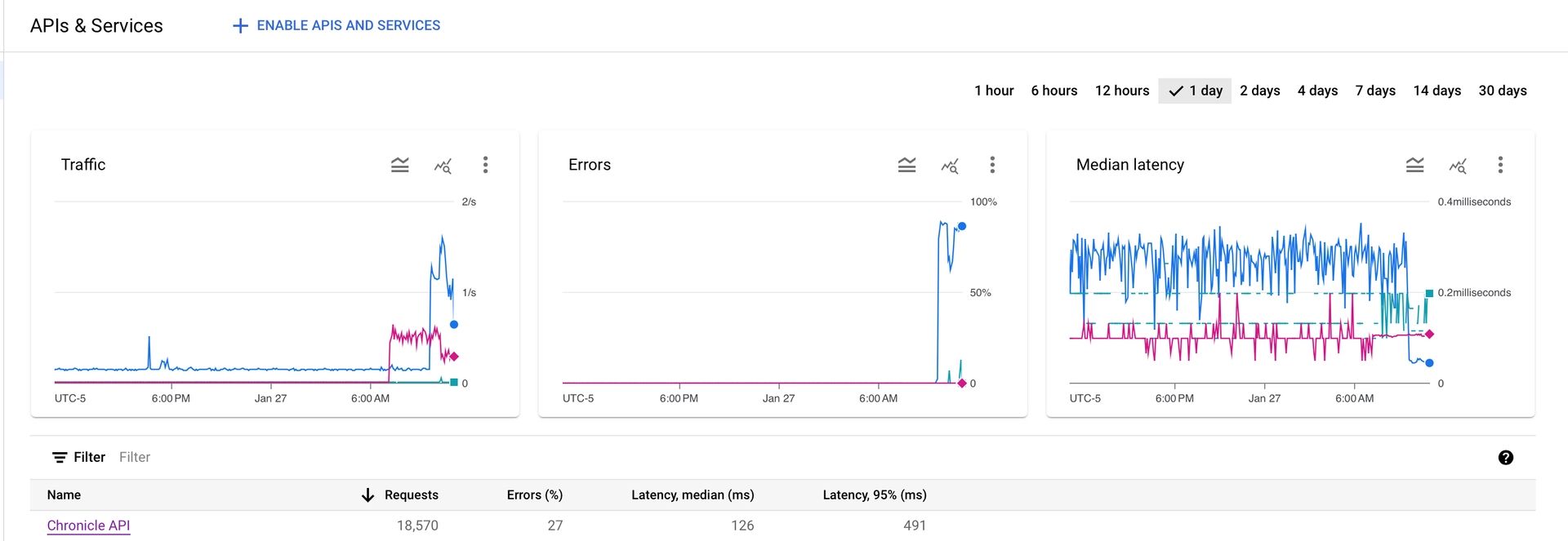Screen dimensions: 1568x541
Task: Click the Traffic chart title
Action: (x=83, y=165)
